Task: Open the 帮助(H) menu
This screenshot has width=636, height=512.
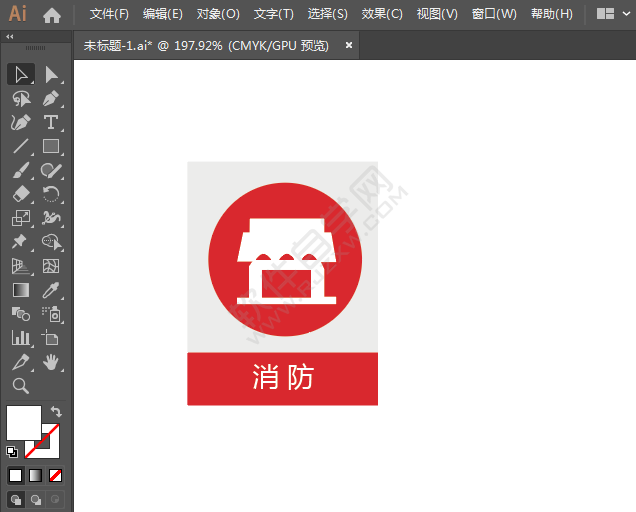Action: pos(552,14)
